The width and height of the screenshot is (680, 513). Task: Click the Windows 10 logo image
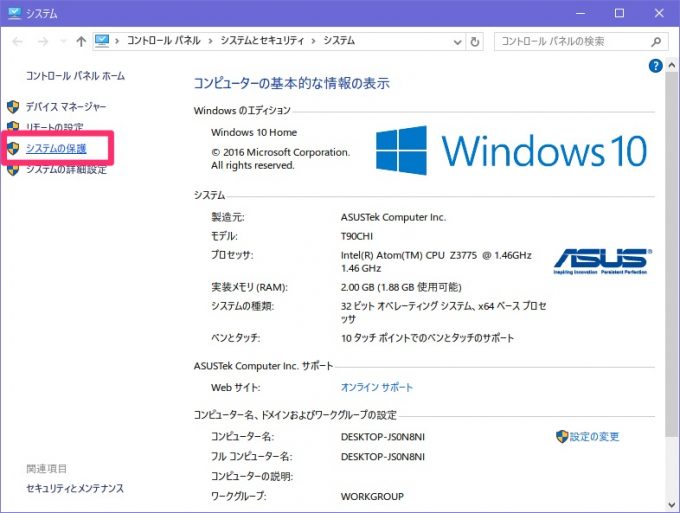coord(512,150)
